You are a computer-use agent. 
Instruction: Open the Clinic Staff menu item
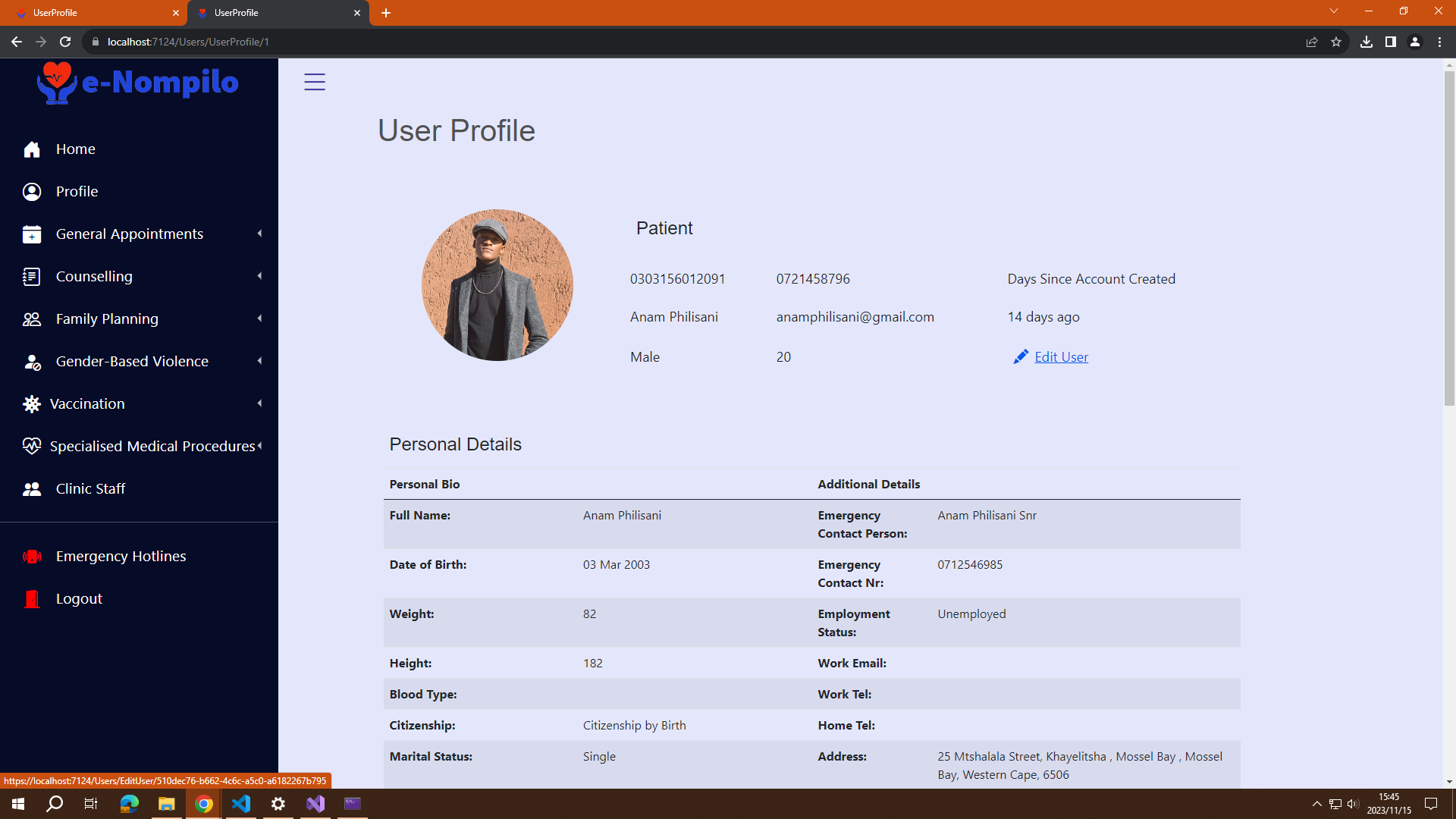(x=90, y=489)
